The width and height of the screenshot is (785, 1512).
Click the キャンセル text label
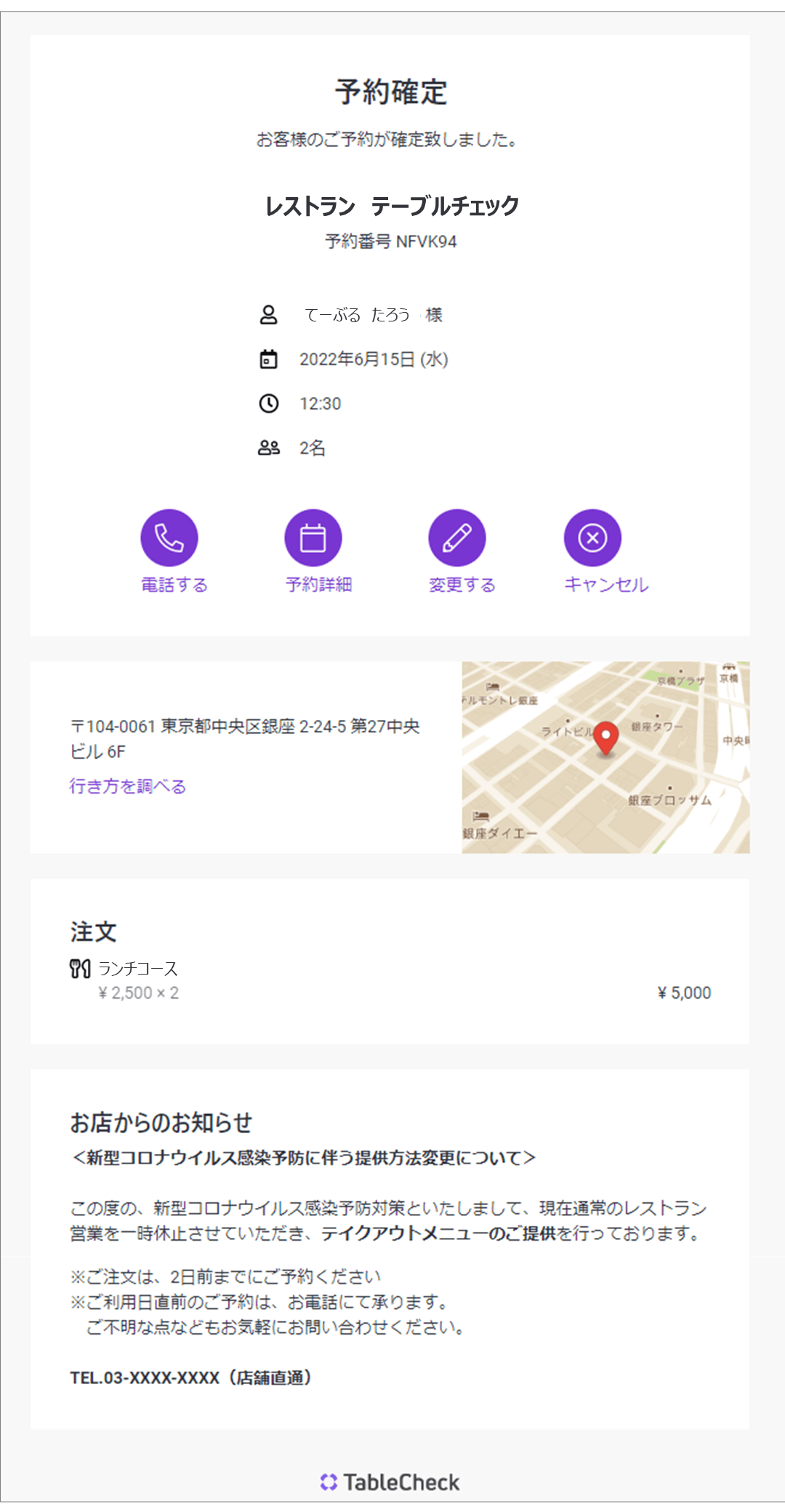click(x=606, y=585)
